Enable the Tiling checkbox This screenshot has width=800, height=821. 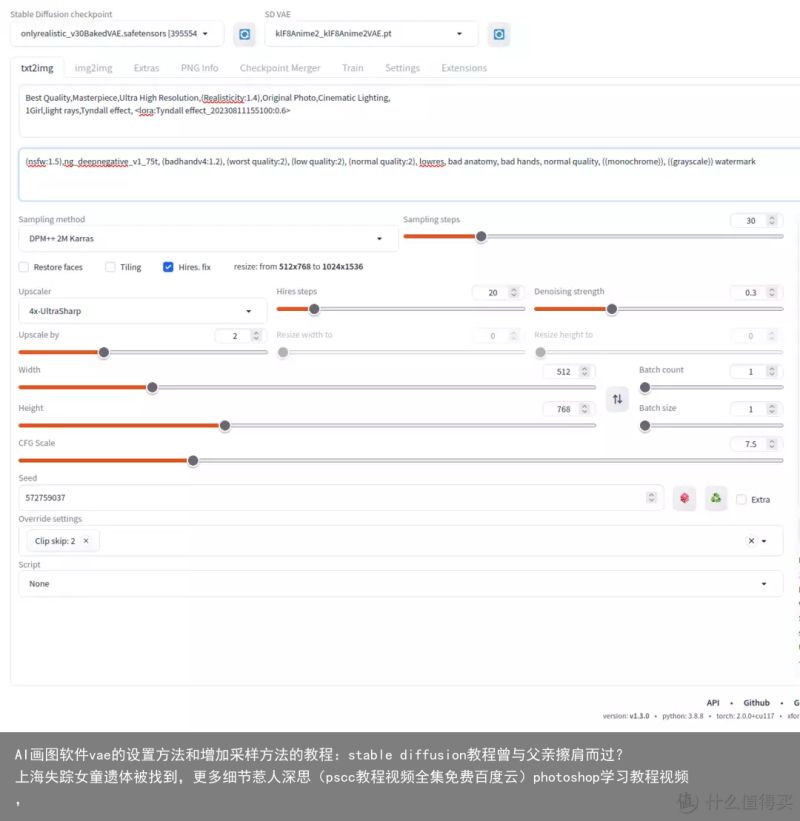[110, 267]
